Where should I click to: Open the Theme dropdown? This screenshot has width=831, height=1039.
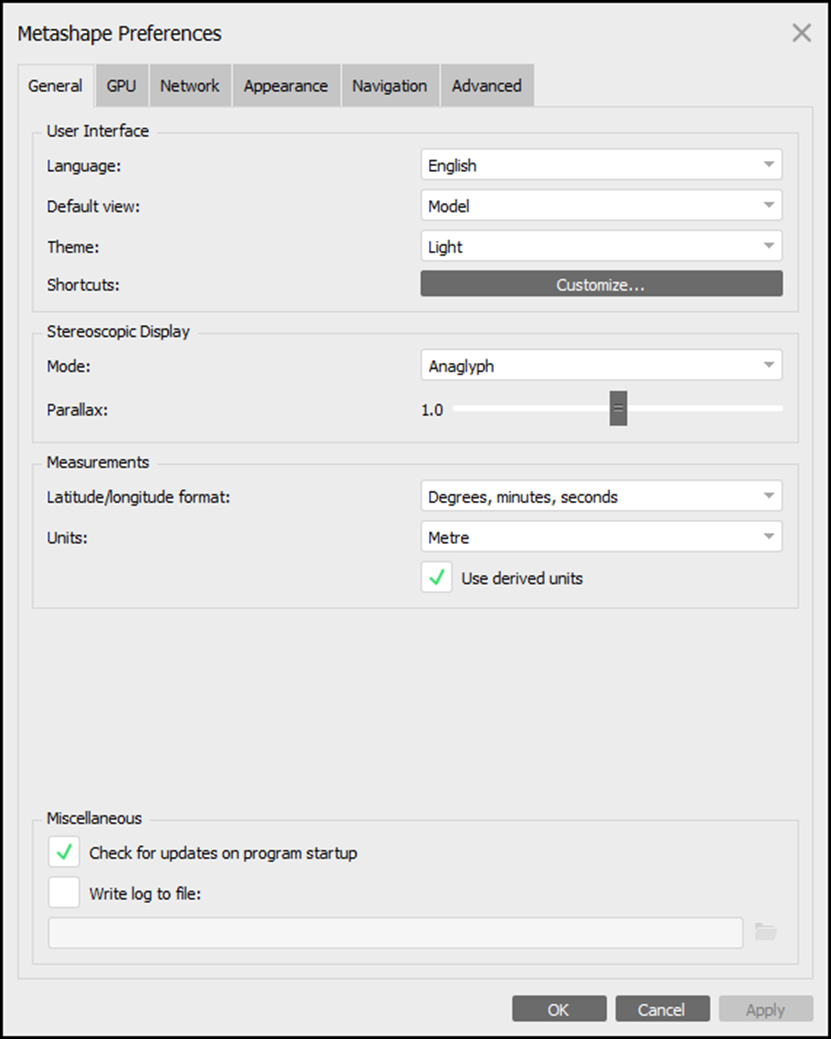click(601, 246)
